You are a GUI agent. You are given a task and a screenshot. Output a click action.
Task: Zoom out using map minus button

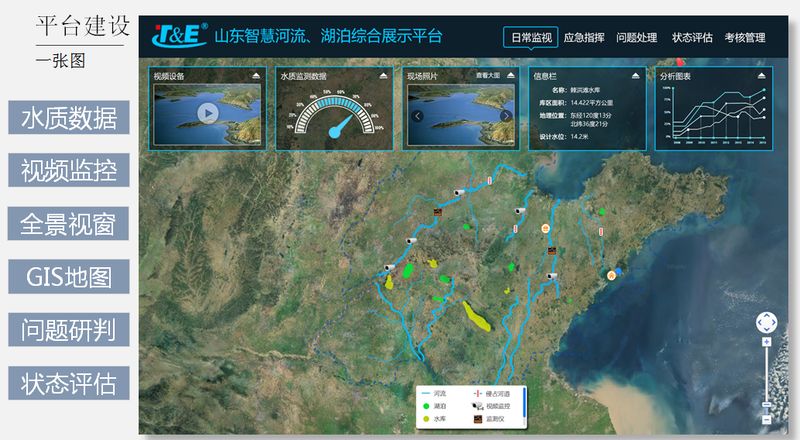pos(766,418)
